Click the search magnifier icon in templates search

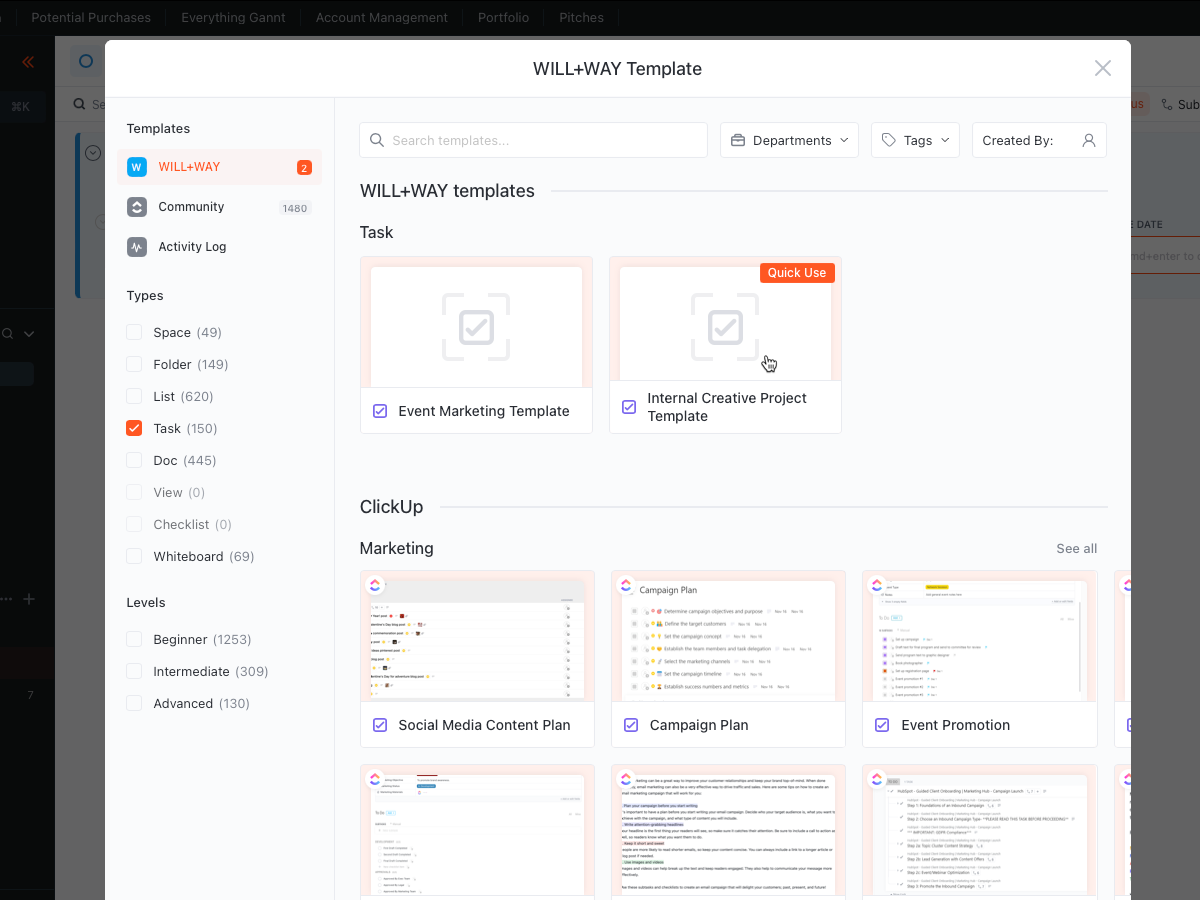377,140
